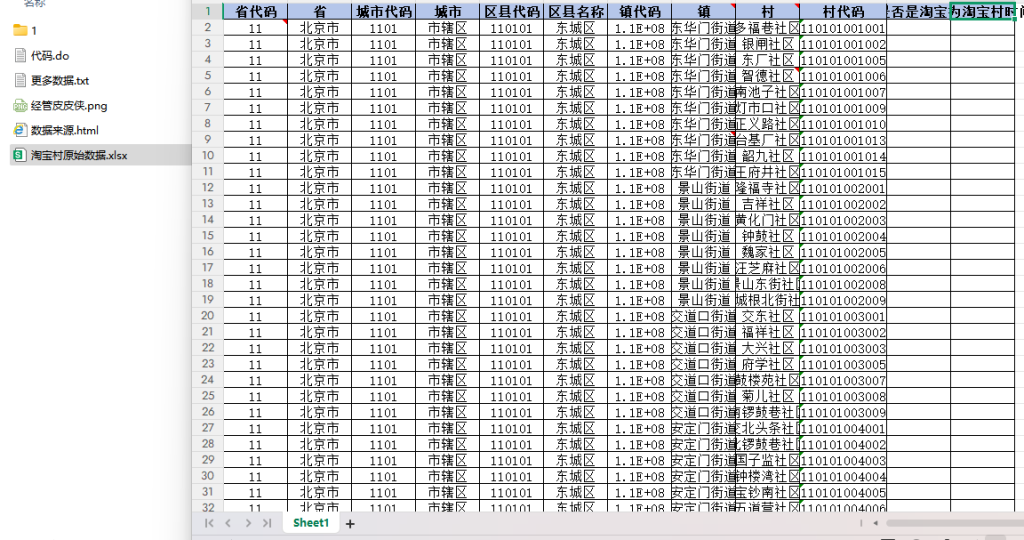Select the 城市 header cell

(x=447, y=12)
